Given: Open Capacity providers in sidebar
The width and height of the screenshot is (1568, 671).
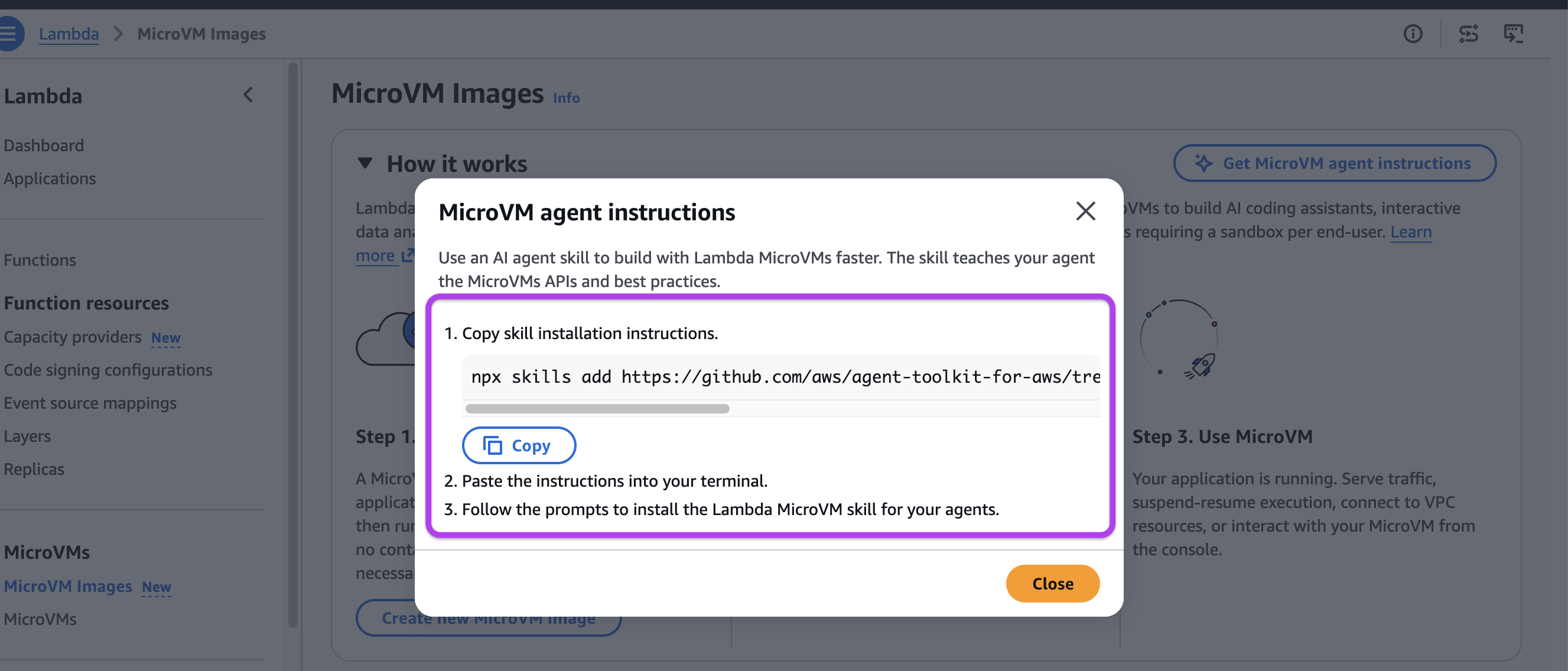Looking at the screenshot, I should pos(73,337).
